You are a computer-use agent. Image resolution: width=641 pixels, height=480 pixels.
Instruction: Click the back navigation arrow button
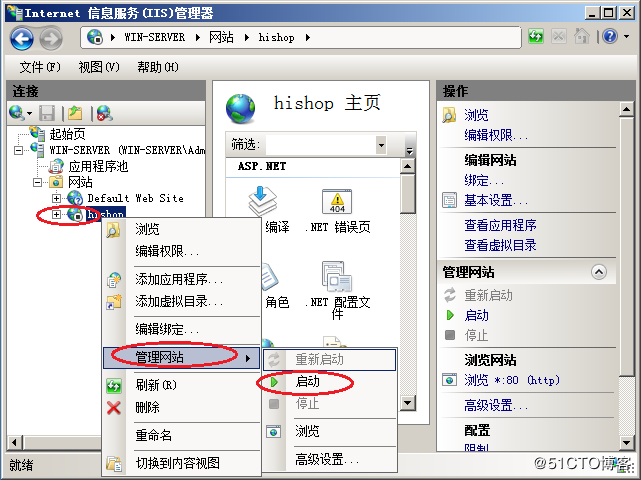coord(22,37)
